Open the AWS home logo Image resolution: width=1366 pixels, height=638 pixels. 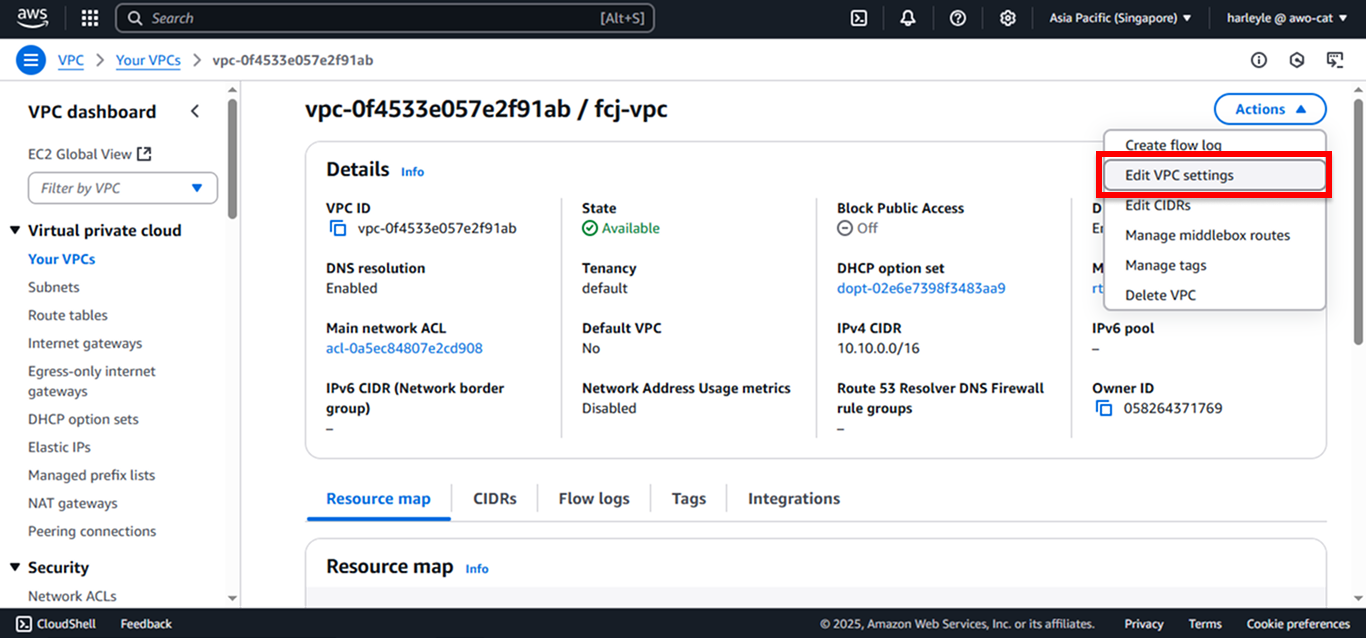coord(32,18)
